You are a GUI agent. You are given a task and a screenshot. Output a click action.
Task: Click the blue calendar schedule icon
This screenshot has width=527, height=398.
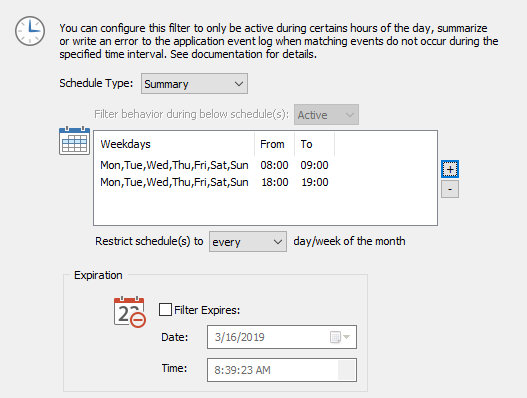74,141
